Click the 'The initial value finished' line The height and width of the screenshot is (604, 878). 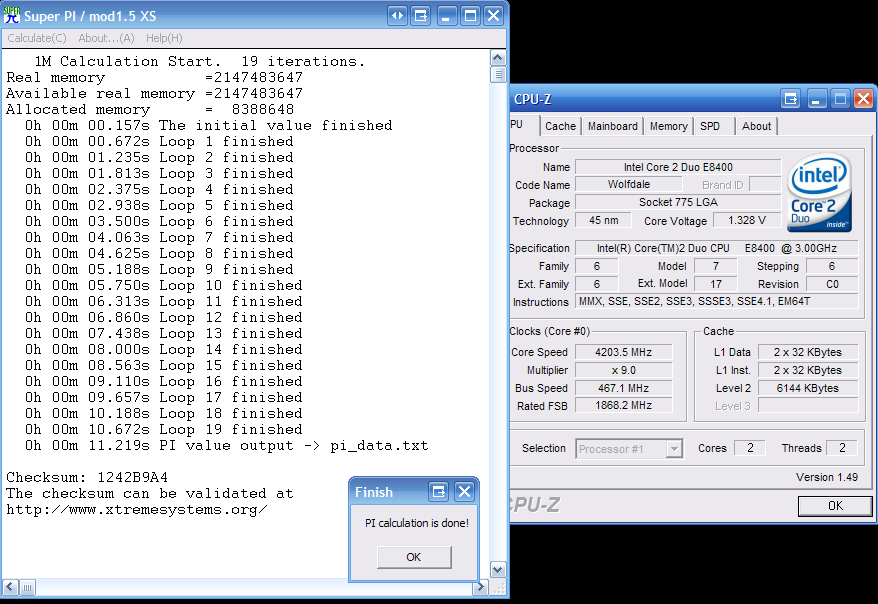[x=208, y=125]
